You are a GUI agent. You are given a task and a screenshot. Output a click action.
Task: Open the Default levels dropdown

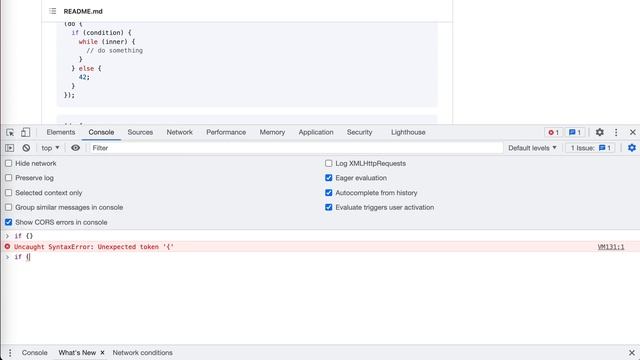(532, 148)
